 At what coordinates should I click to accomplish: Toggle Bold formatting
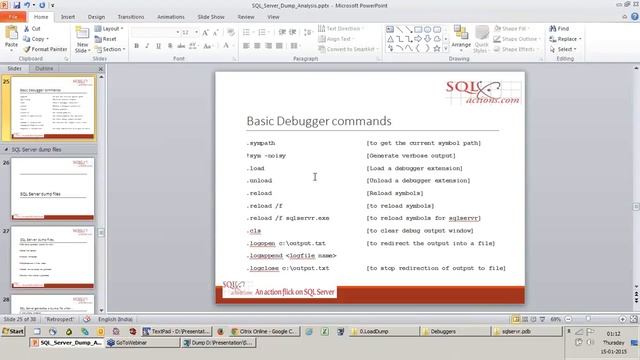137,46
